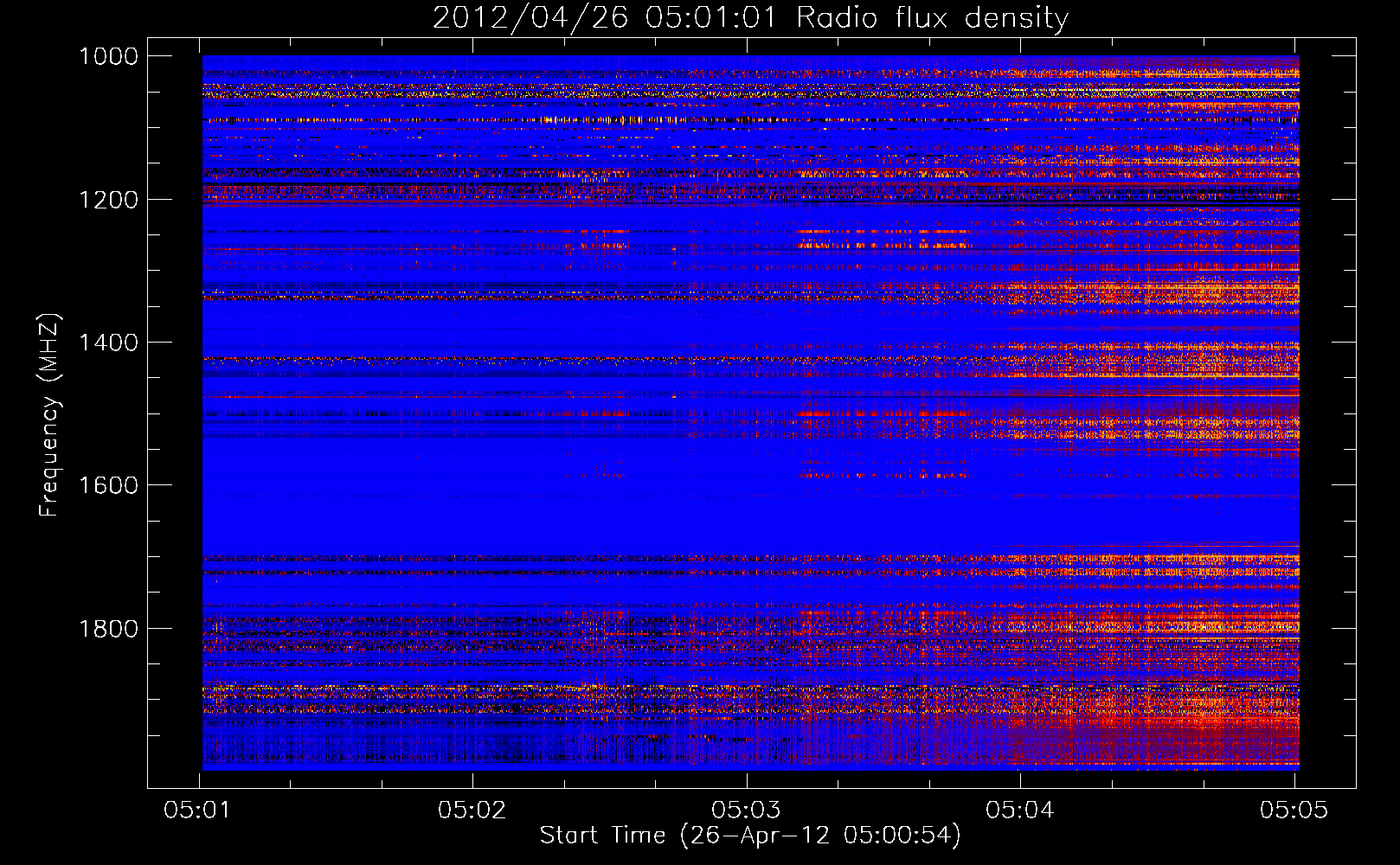Select the 1800 frequency tick label

click(x=108, y=628)
